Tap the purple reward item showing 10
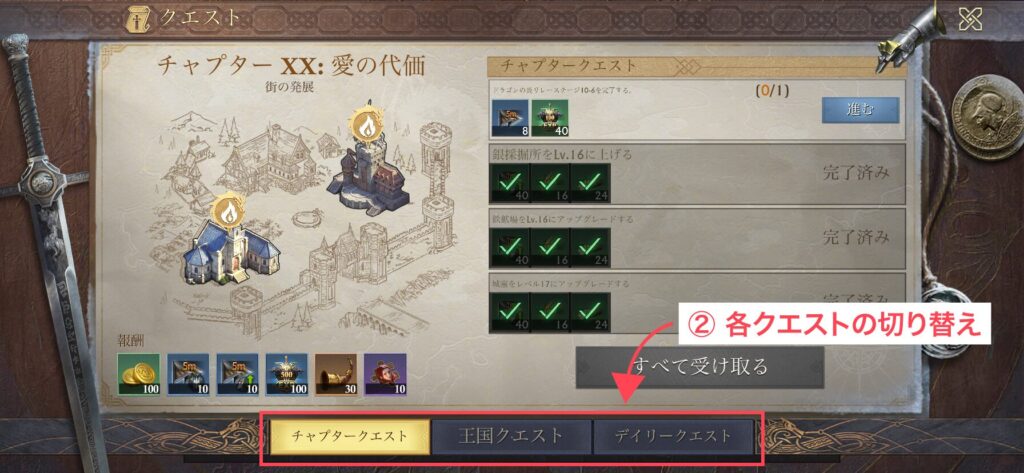This screenshot has width=1024, height=473. coord(385,374)
